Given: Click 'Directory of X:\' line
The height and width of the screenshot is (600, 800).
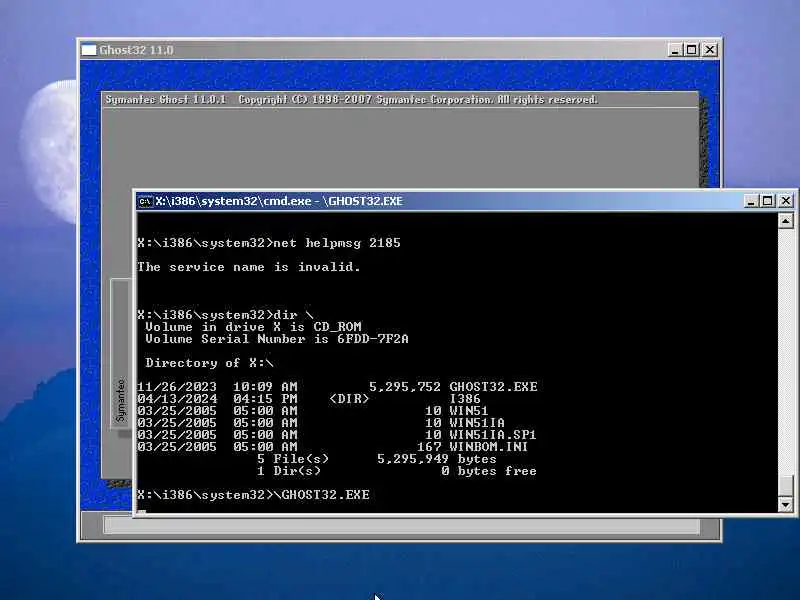Looking at the screenshot, I should 210,363.
